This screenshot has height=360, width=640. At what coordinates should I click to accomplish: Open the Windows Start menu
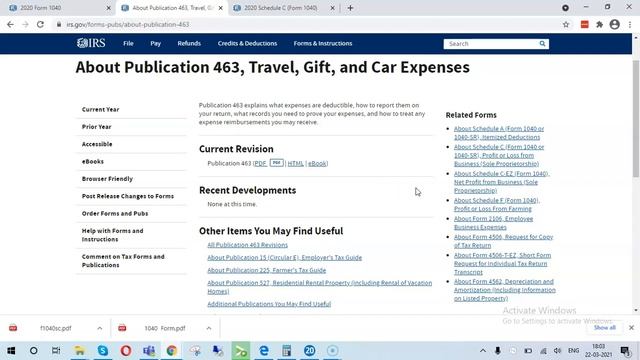click(11, 351)
